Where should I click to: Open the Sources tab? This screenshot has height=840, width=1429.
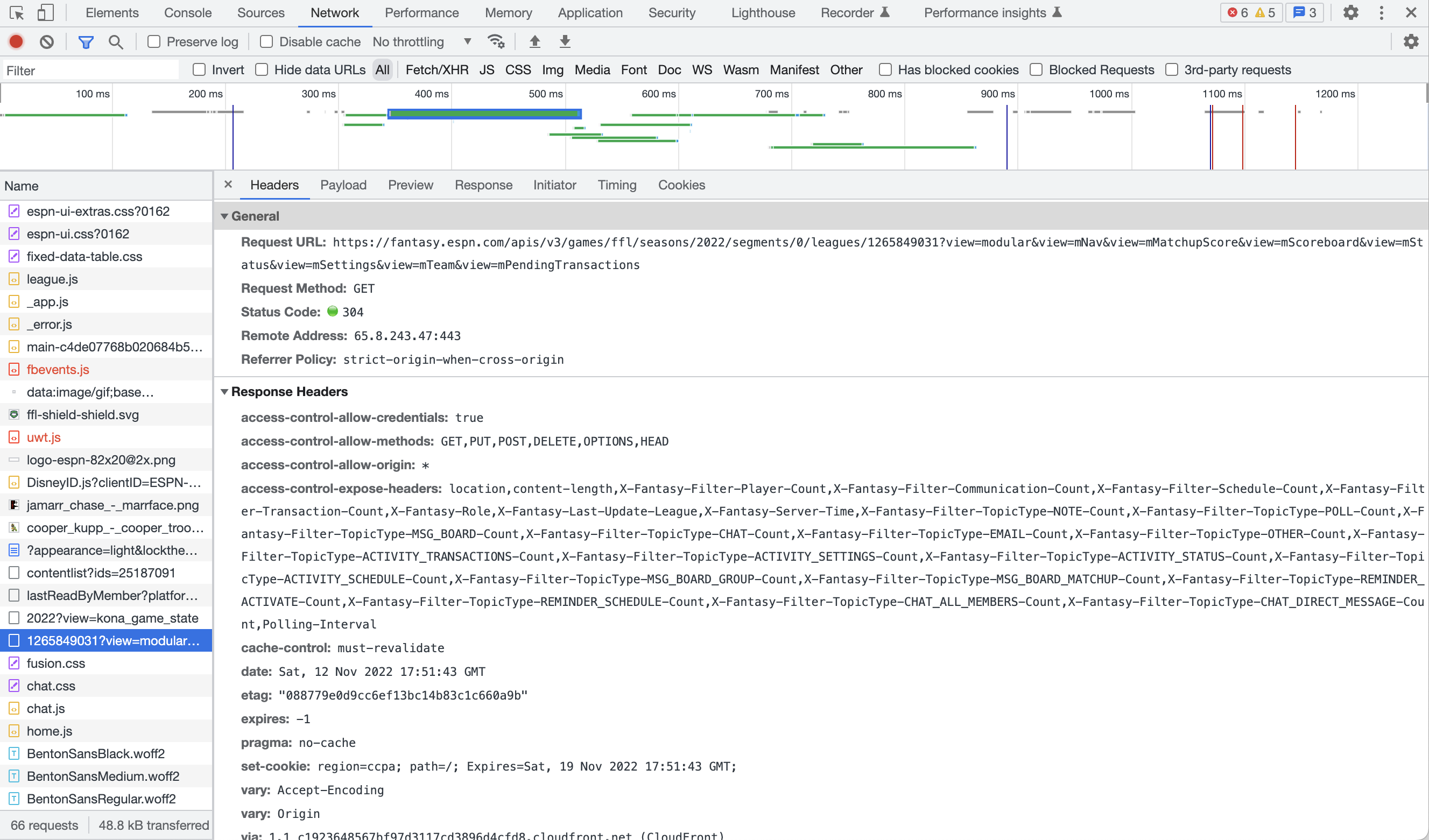click(x=261, y=12)
